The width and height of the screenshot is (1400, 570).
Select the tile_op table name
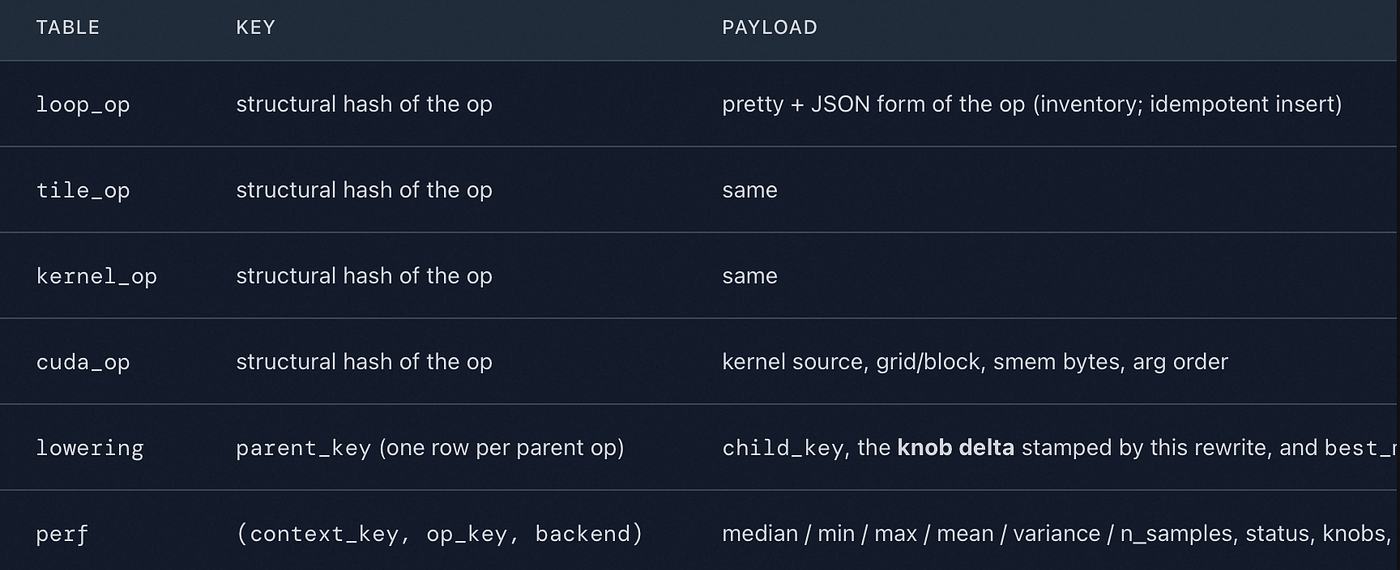83,190
